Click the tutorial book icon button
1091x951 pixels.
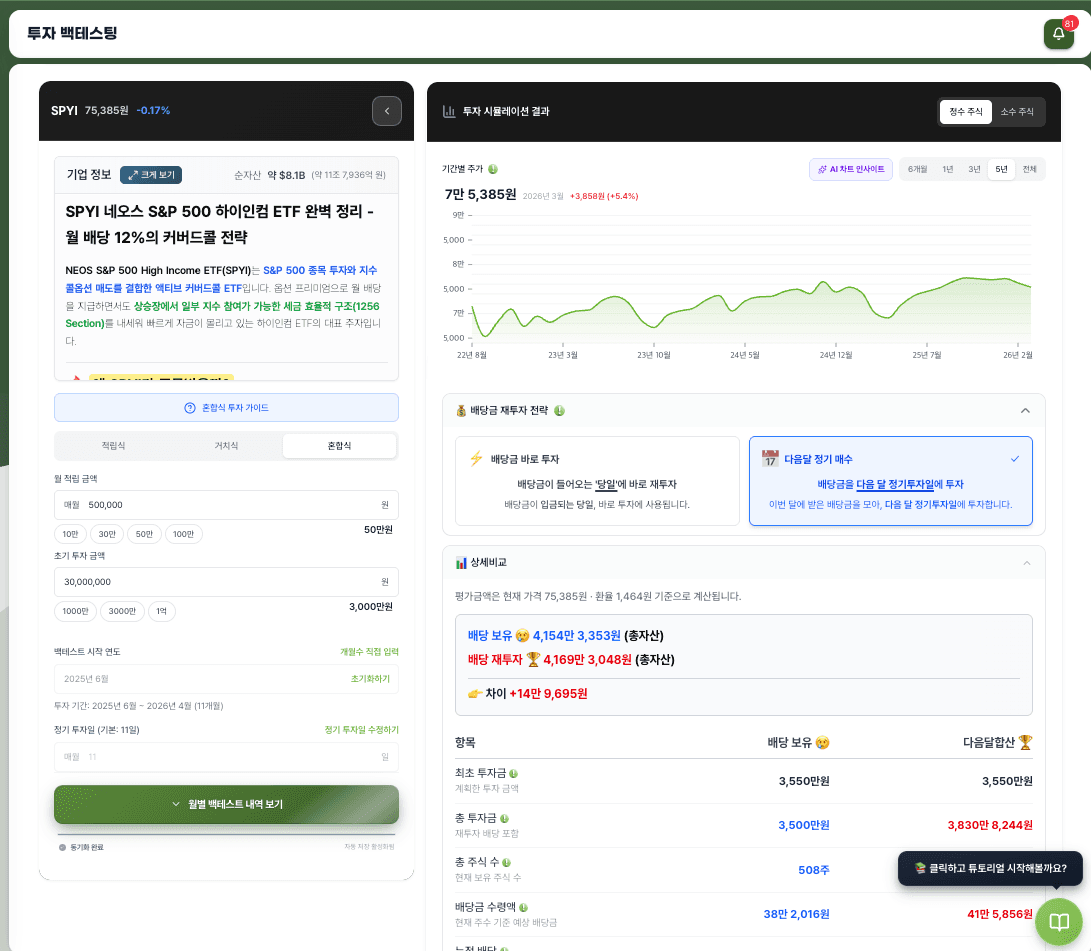click(x=1058, y=922)
